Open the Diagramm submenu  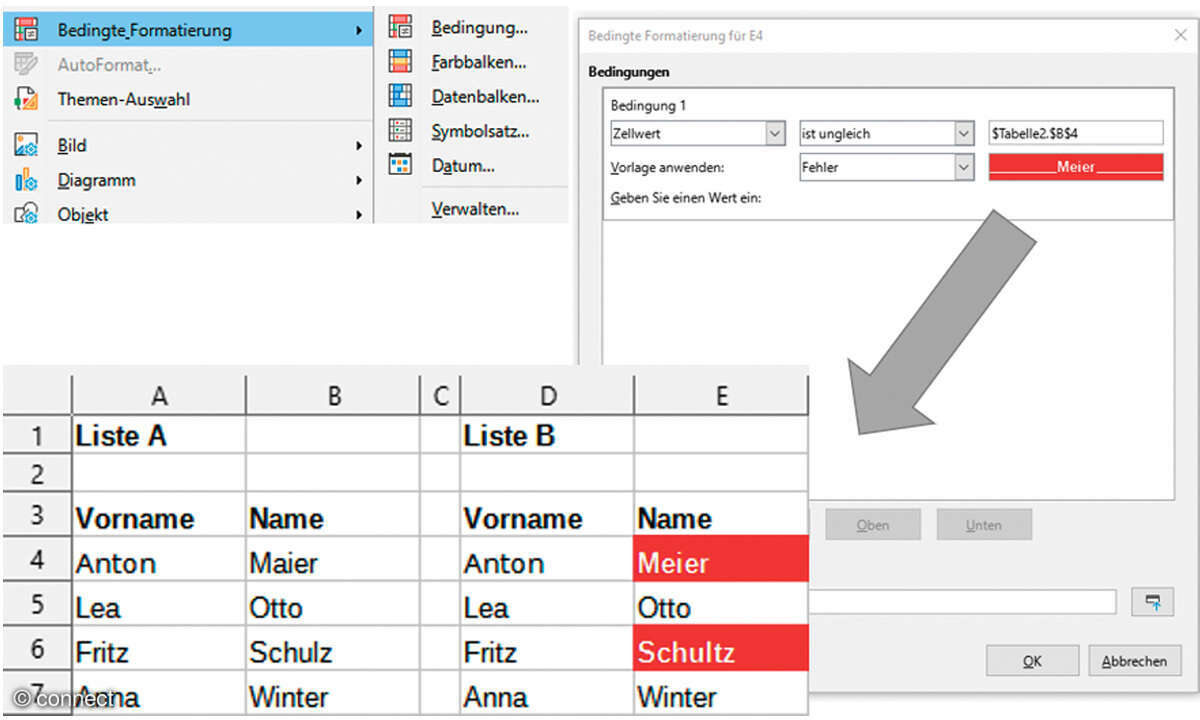(x=187, y=180)
